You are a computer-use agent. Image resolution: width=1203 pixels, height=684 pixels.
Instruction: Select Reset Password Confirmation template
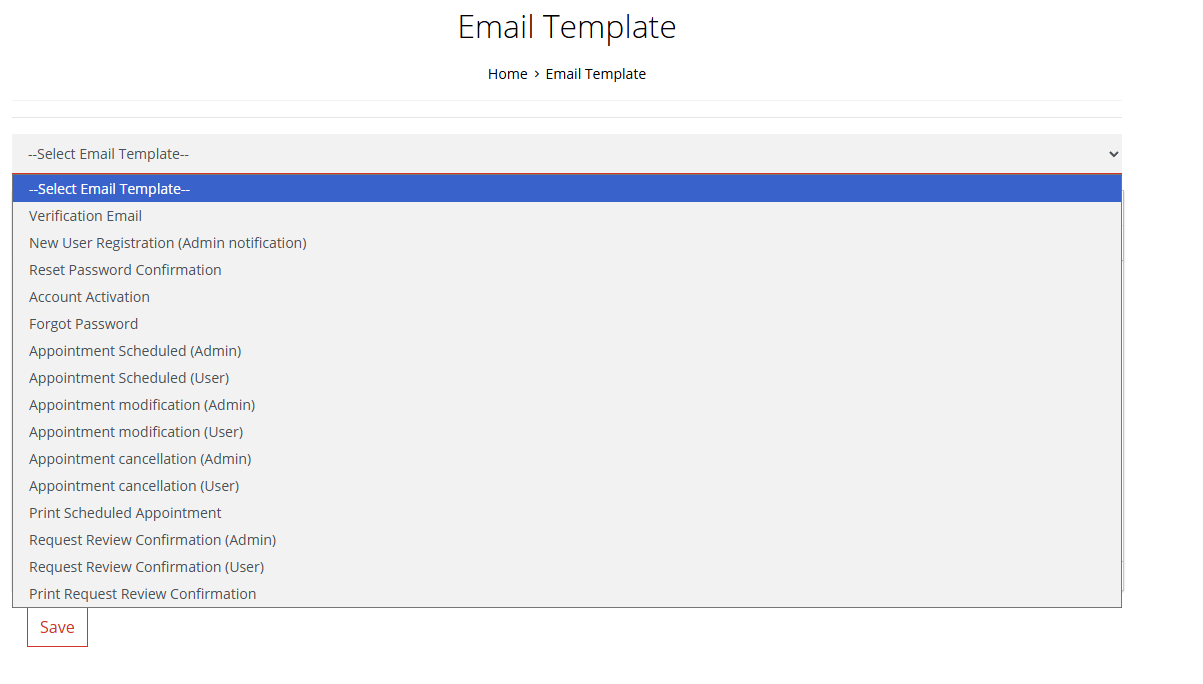coord(124,269)
